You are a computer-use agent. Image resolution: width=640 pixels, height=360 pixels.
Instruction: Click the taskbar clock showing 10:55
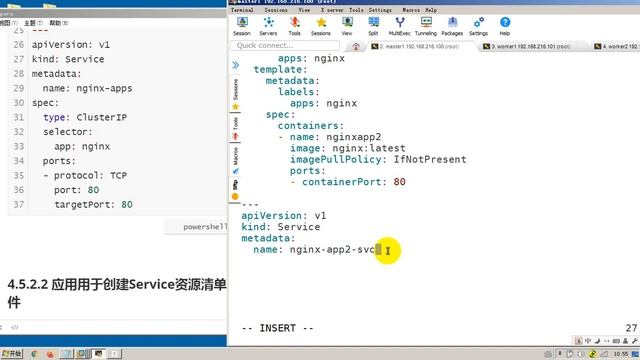coord(621,354)
